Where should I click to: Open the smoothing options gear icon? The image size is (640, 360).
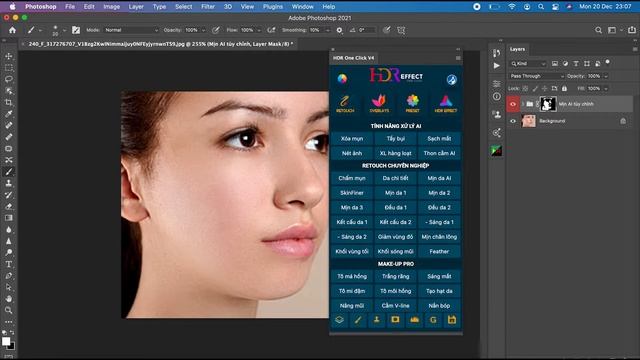[340, 30]
